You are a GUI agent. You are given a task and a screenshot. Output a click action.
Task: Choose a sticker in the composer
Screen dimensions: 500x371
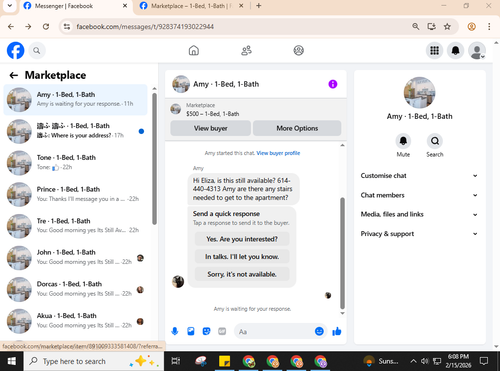[x=207, y=331]
